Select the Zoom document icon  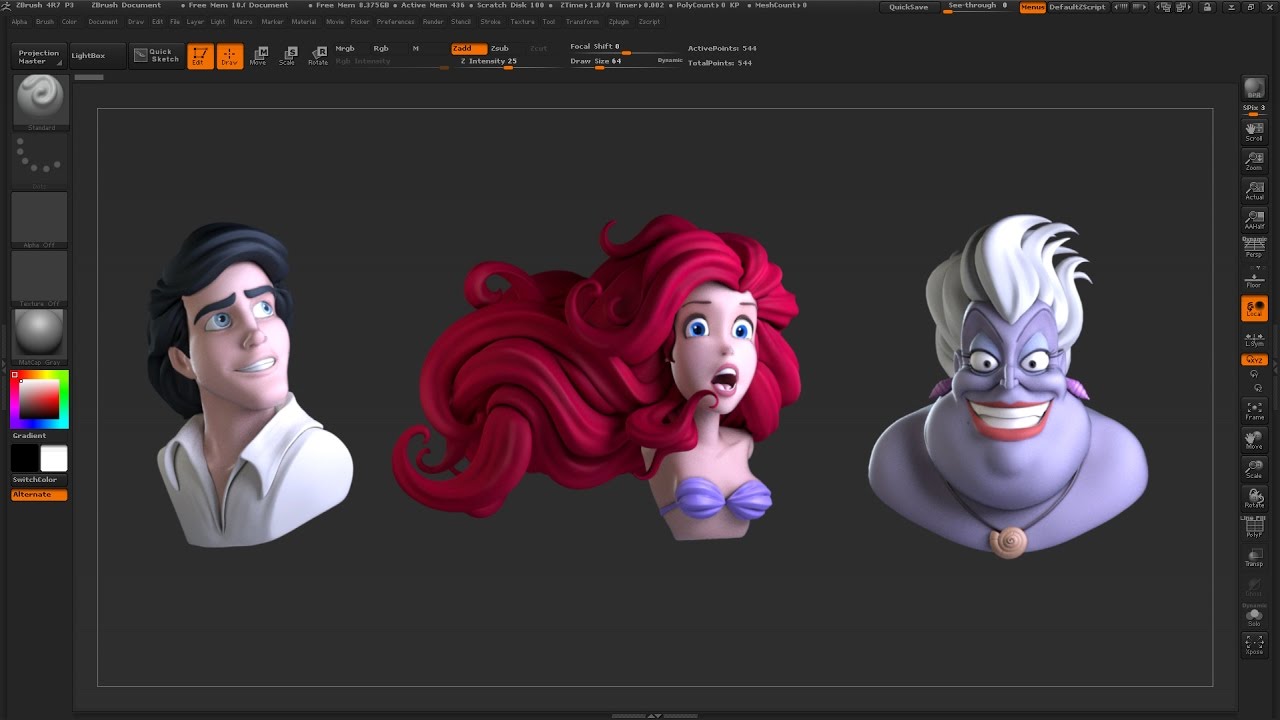coord(1254,160)
